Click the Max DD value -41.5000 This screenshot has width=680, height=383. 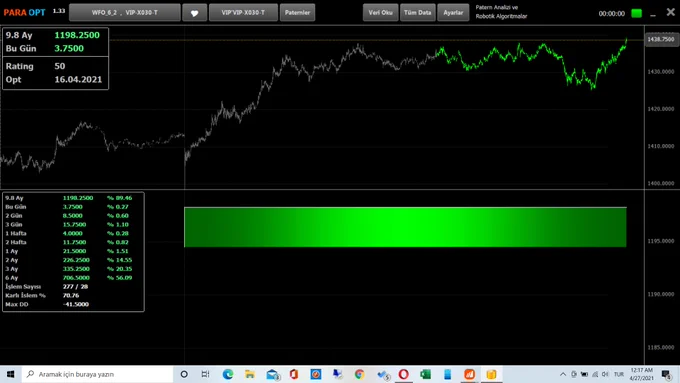pyautogui.click(x=76, y=304)
